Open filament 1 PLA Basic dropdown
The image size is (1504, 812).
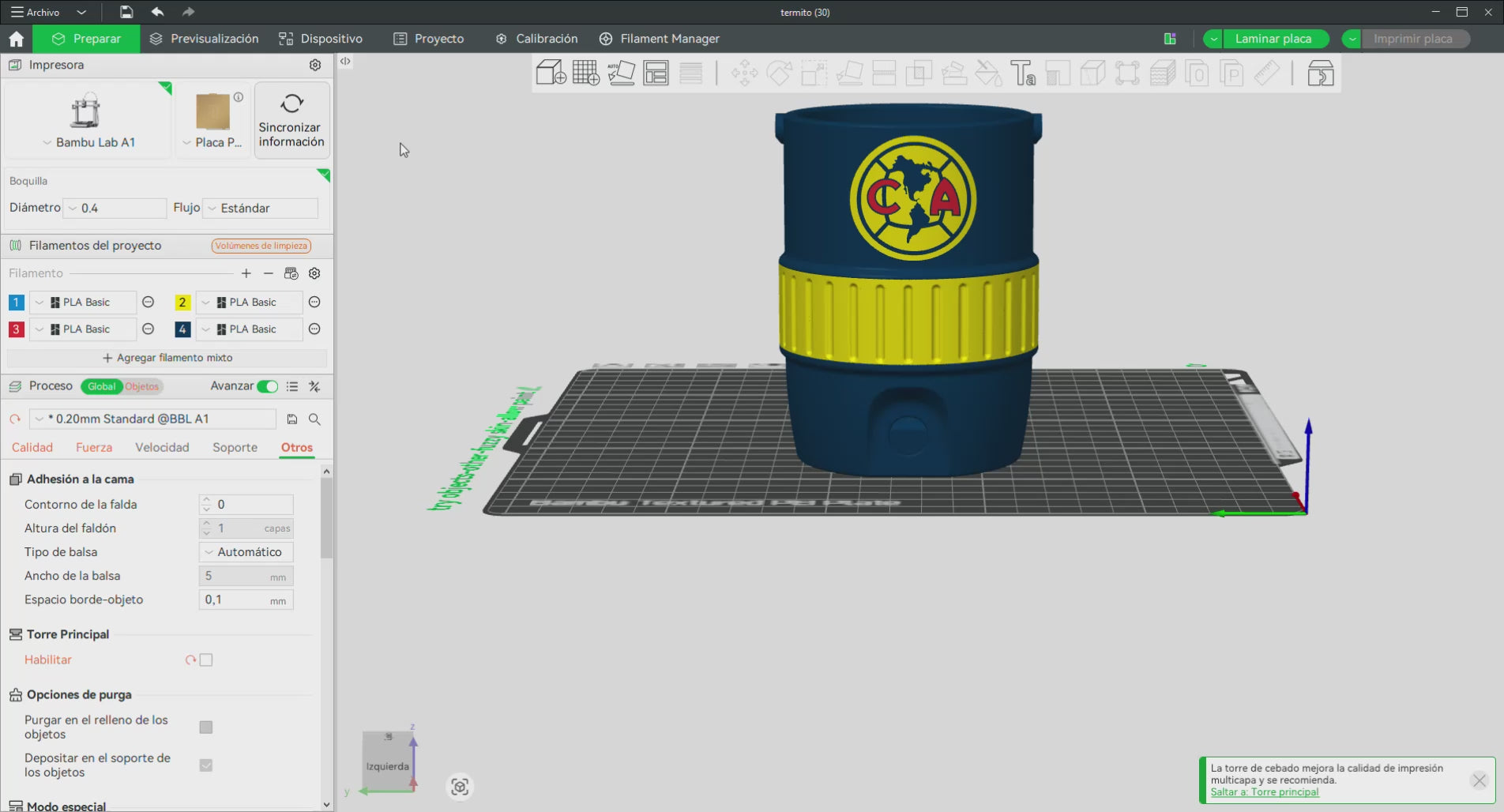82,303
